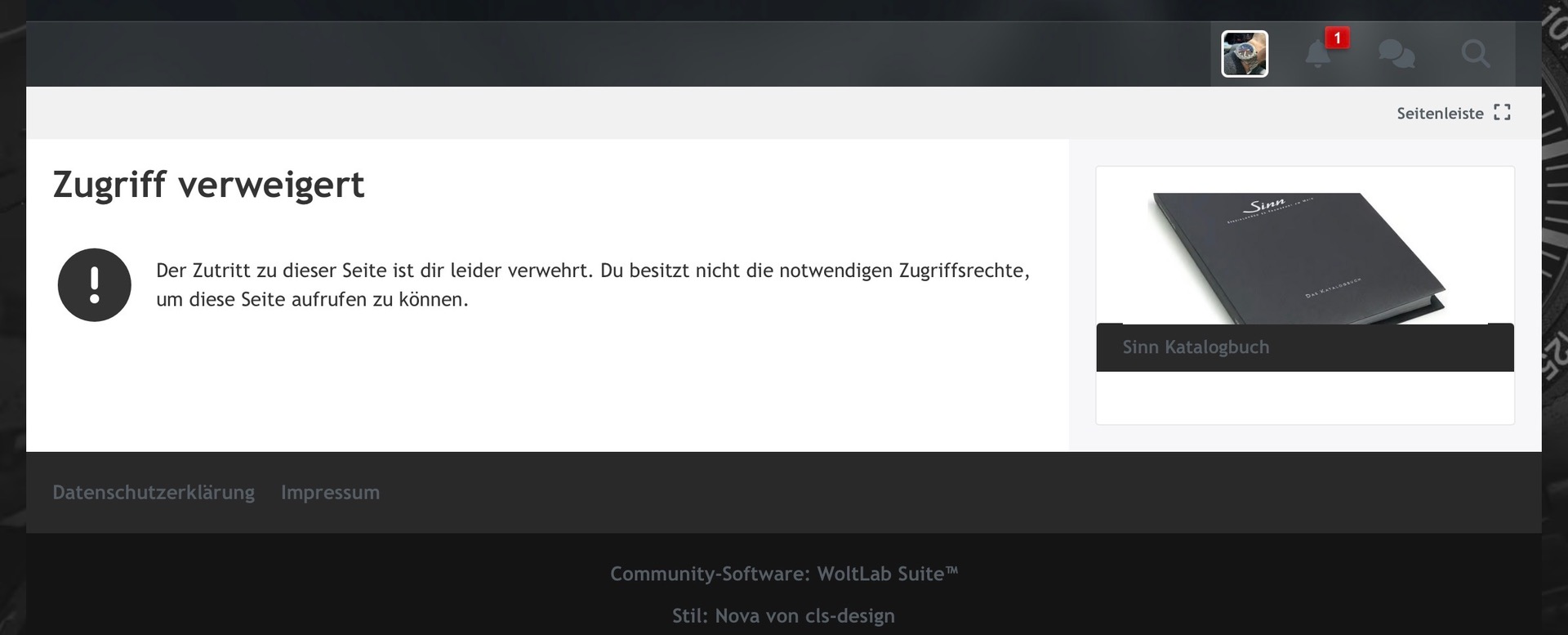The width and height of the screenshot is (1568, 635).
Task: Click the Seitenleiste expand brackets icon
Action: coord(1502,113)
